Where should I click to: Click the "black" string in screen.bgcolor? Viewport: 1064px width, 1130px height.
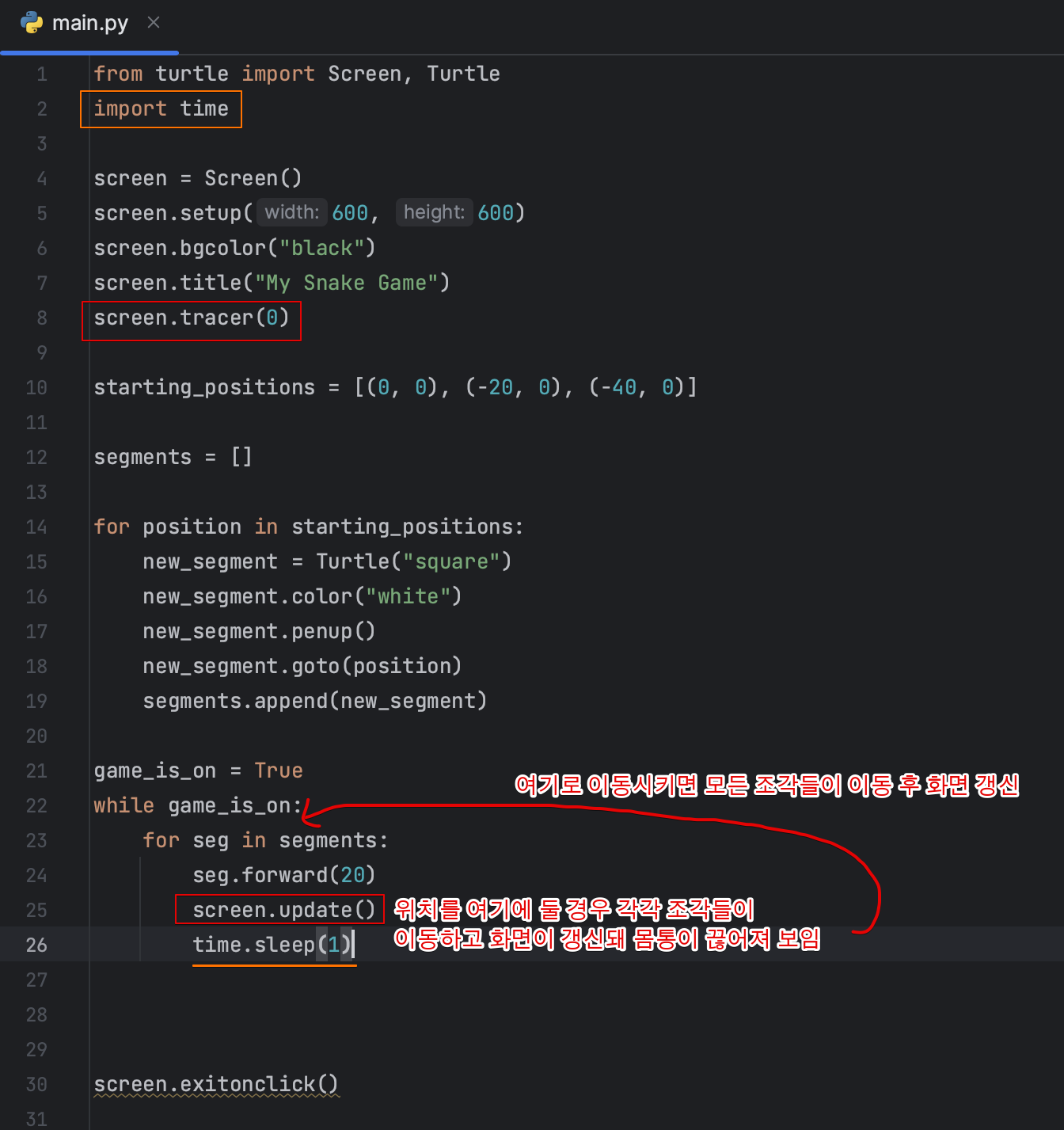[x=321, y=248]
